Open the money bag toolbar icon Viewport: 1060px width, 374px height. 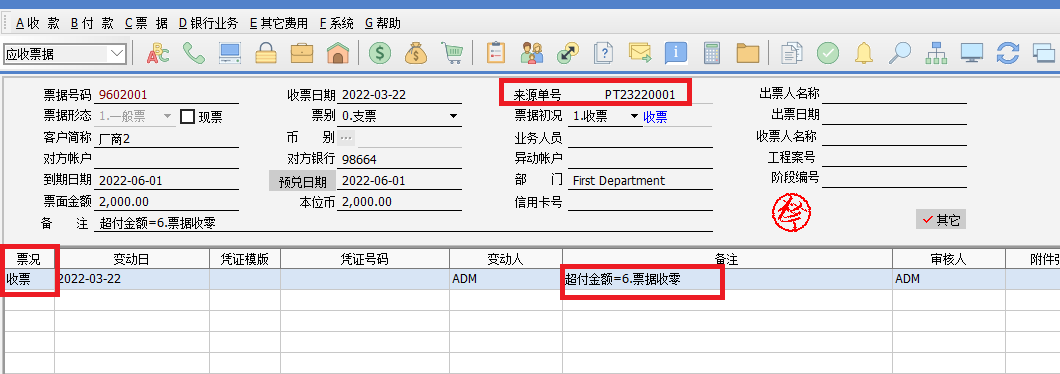[x=416, y=53]
